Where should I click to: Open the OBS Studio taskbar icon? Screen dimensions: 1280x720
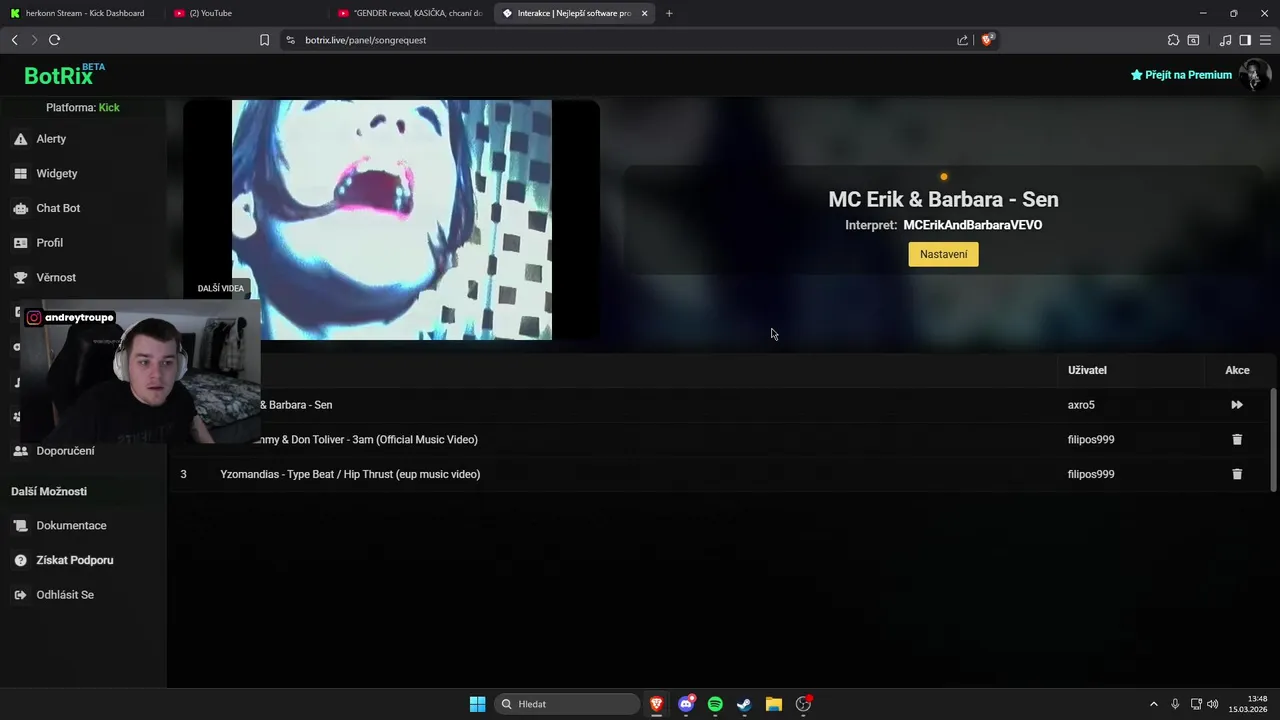[x=803, y=704]
